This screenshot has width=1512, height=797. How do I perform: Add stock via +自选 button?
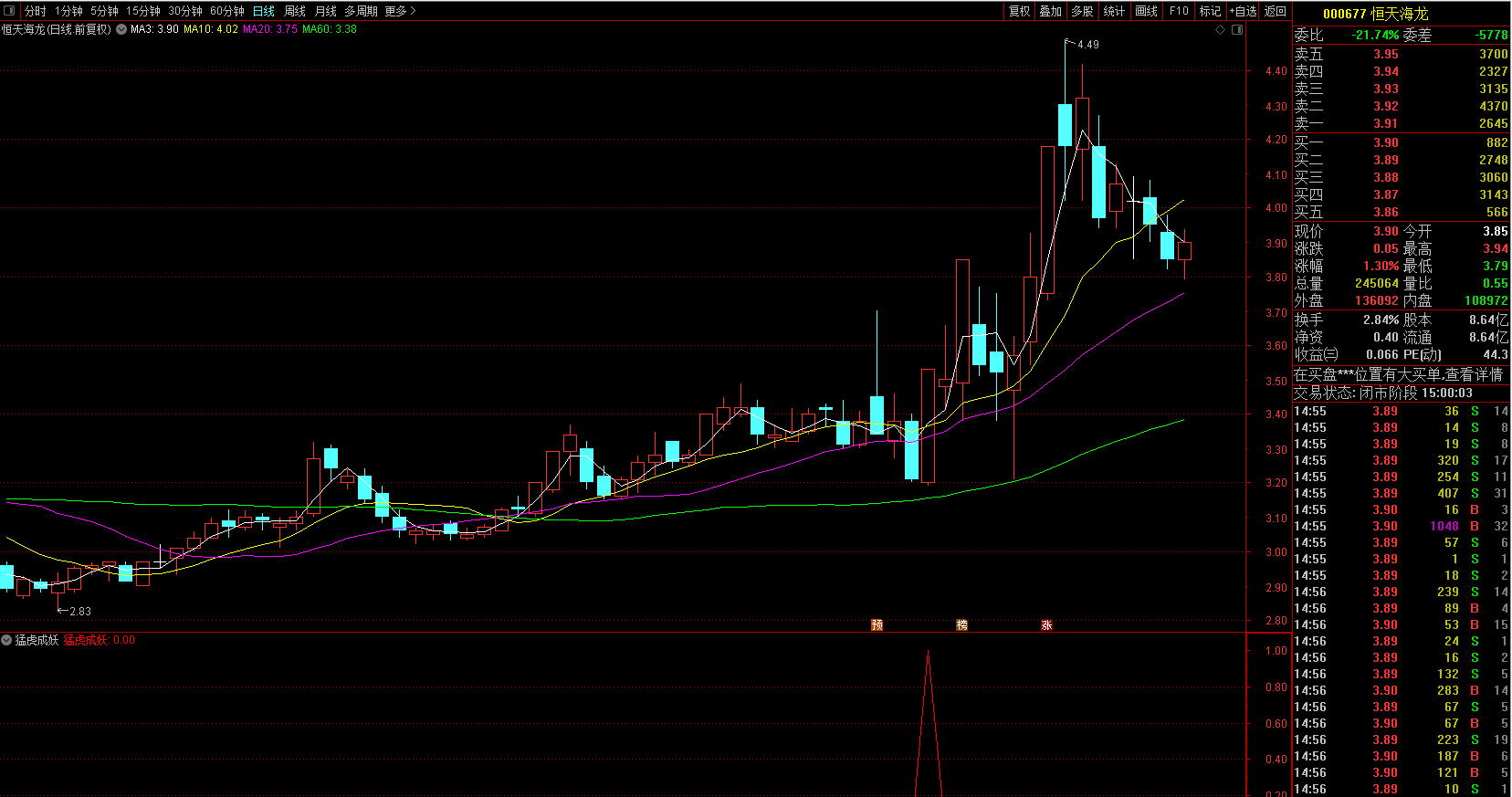[x=1243, y=11]
